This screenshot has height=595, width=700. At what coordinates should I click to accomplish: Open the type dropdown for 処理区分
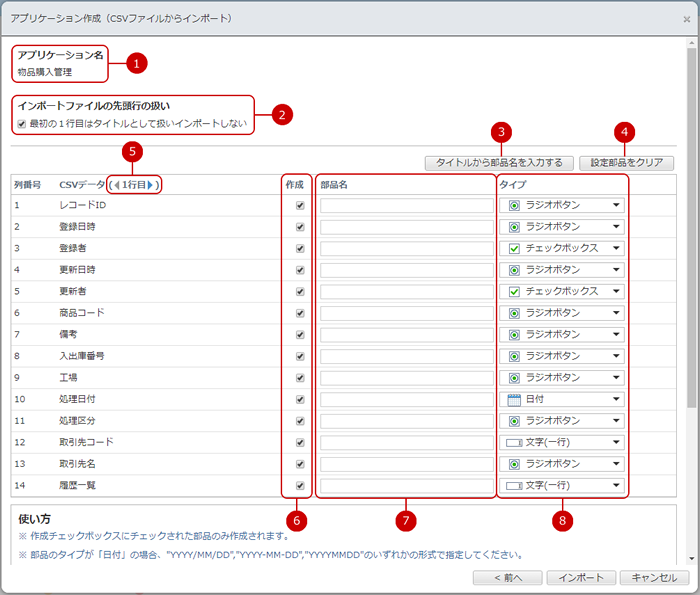(x=616, y=421)
